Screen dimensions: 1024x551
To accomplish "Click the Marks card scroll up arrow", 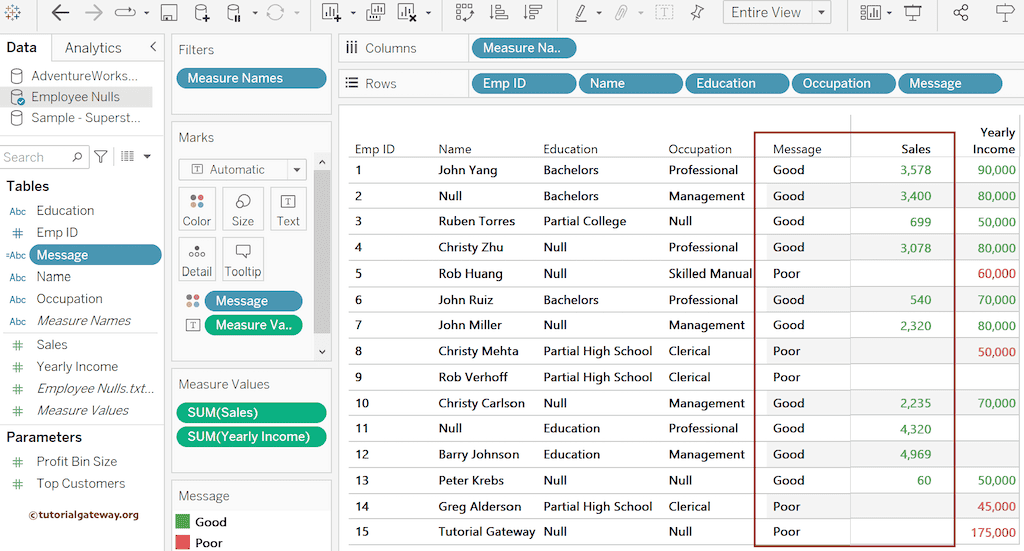I will 322,161.
